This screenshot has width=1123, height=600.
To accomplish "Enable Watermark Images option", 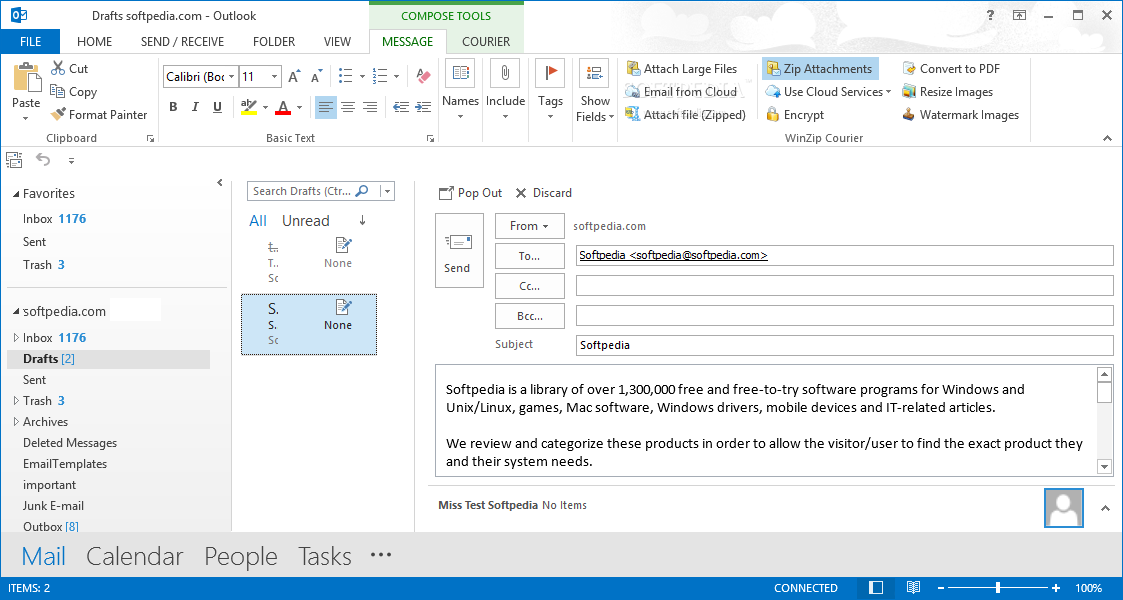I will coord(960,115).
